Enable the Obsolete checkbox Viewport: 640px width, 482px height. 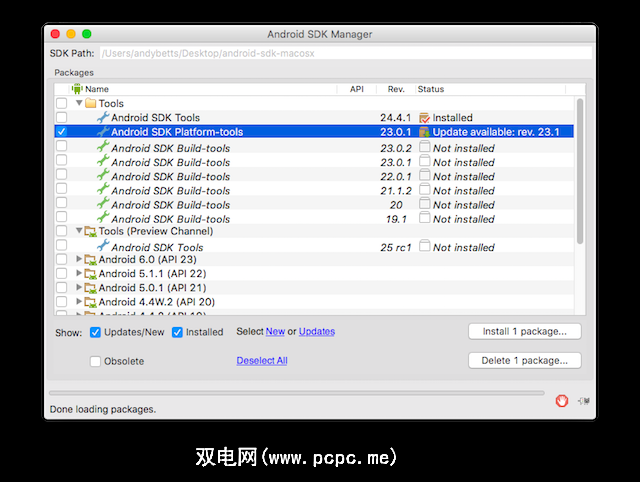pos(95,361)
